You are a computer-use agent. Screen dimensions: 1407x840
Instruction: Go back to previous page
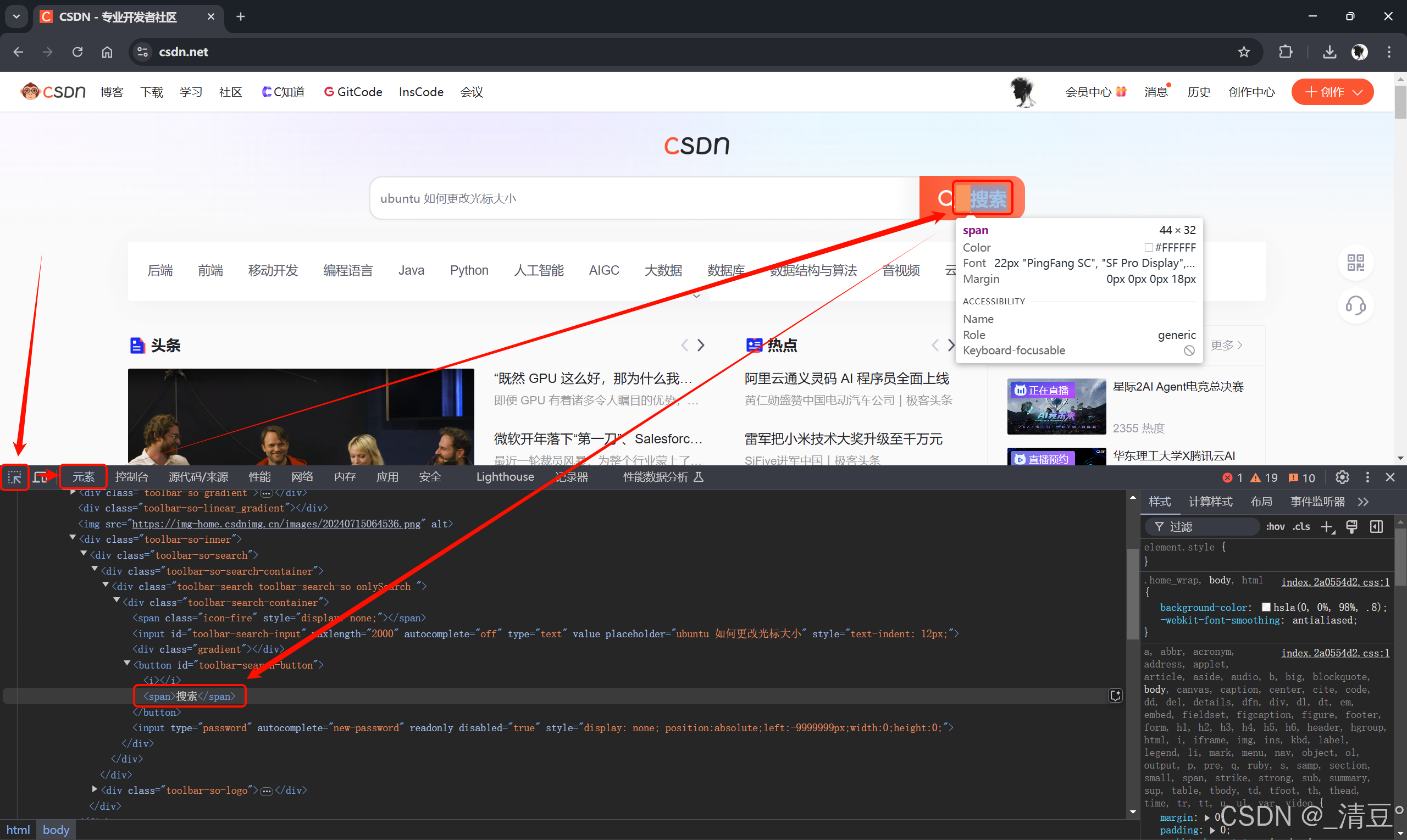click(x=18, y=52)
